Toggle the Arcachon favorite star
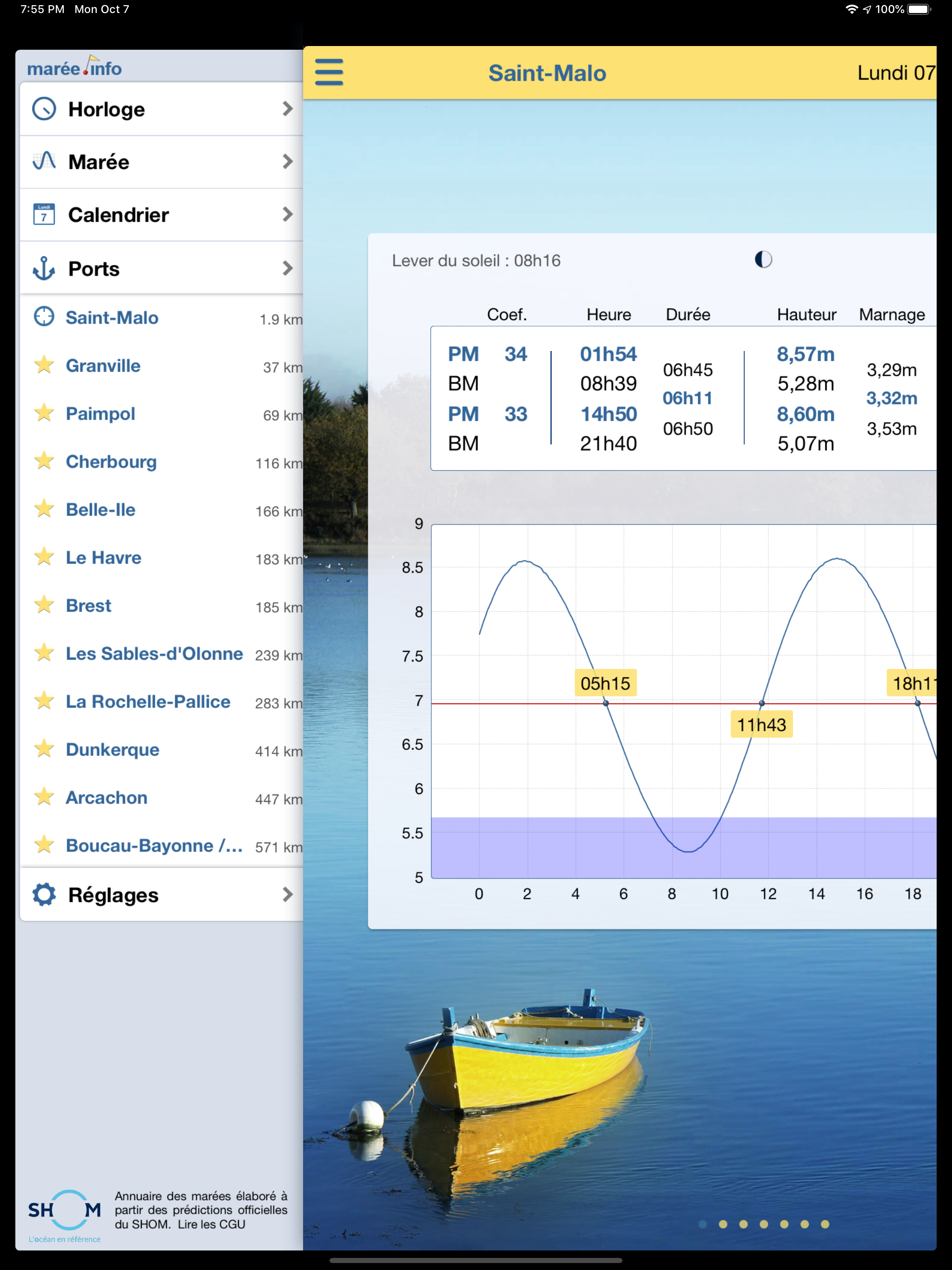The height and width of the screenshot is (1270, 952). tap(44, 797)
